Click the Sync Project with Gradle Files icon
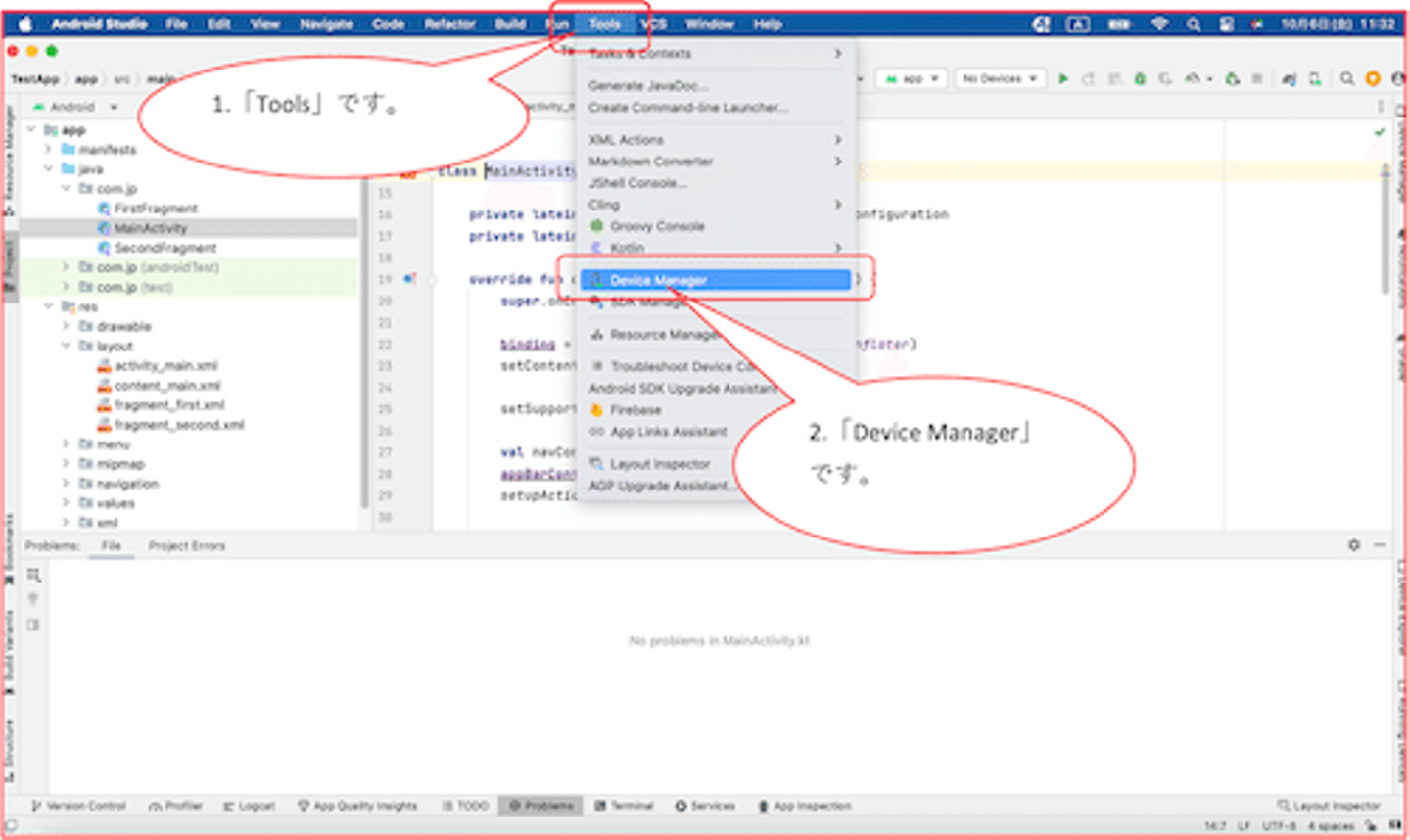This screenshot has height=840, width=1410. pos(1291,78)
